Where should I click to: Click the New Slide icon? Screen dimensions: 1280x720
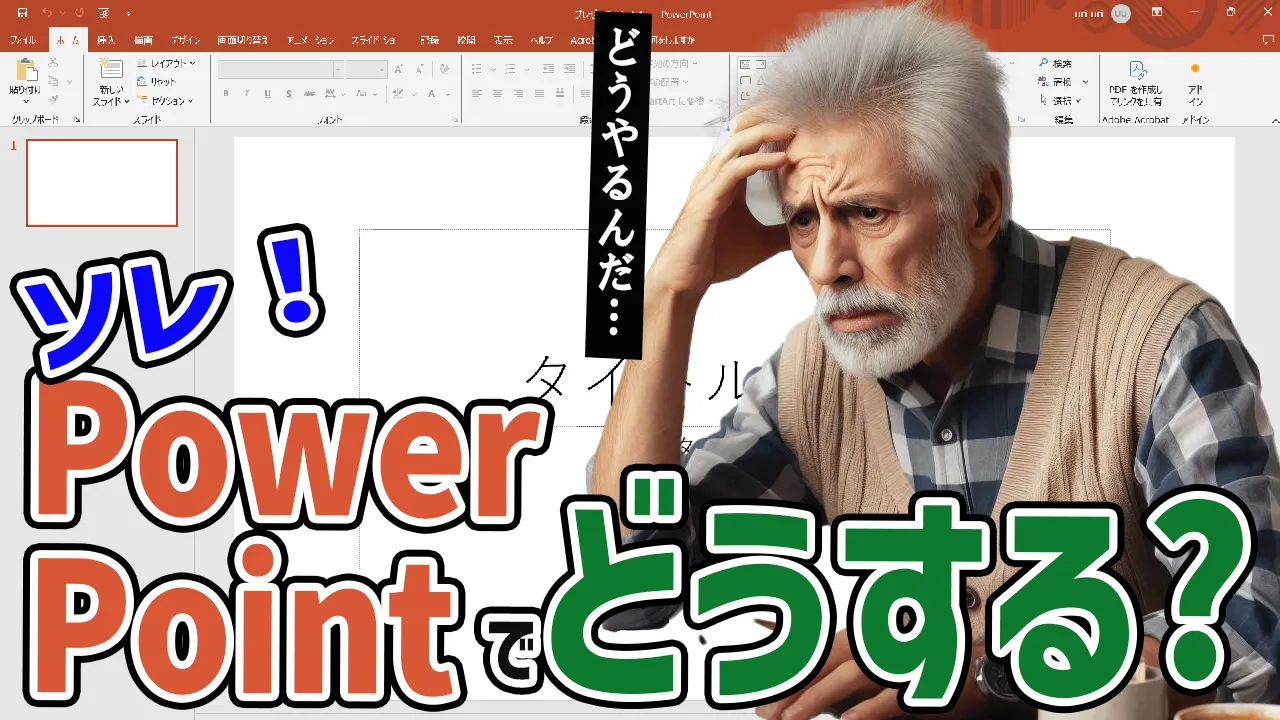[111, 72]
